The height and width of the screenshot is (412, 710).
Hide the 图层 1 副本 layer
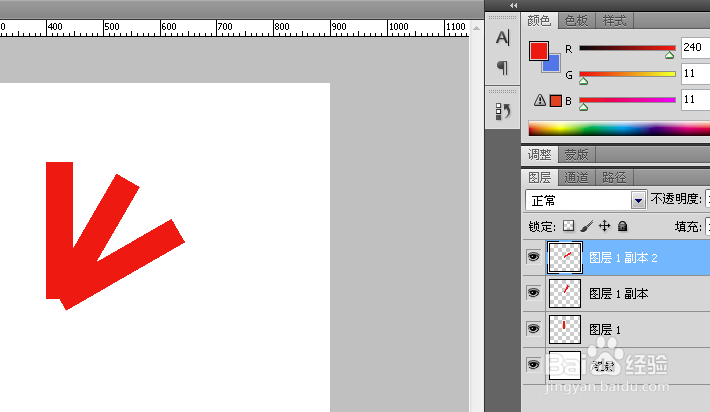533,293
